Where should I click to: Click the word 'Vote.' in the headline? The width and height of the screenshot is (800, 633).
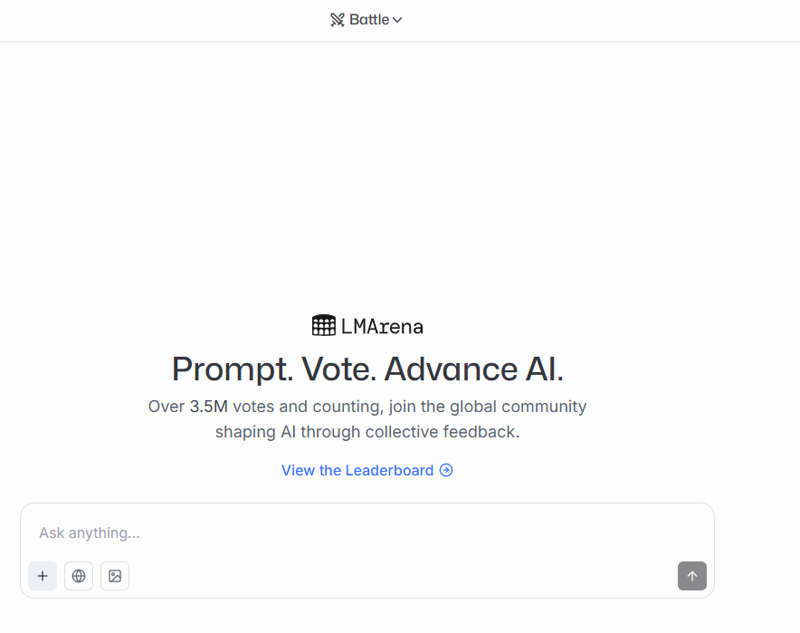point(339,369)
